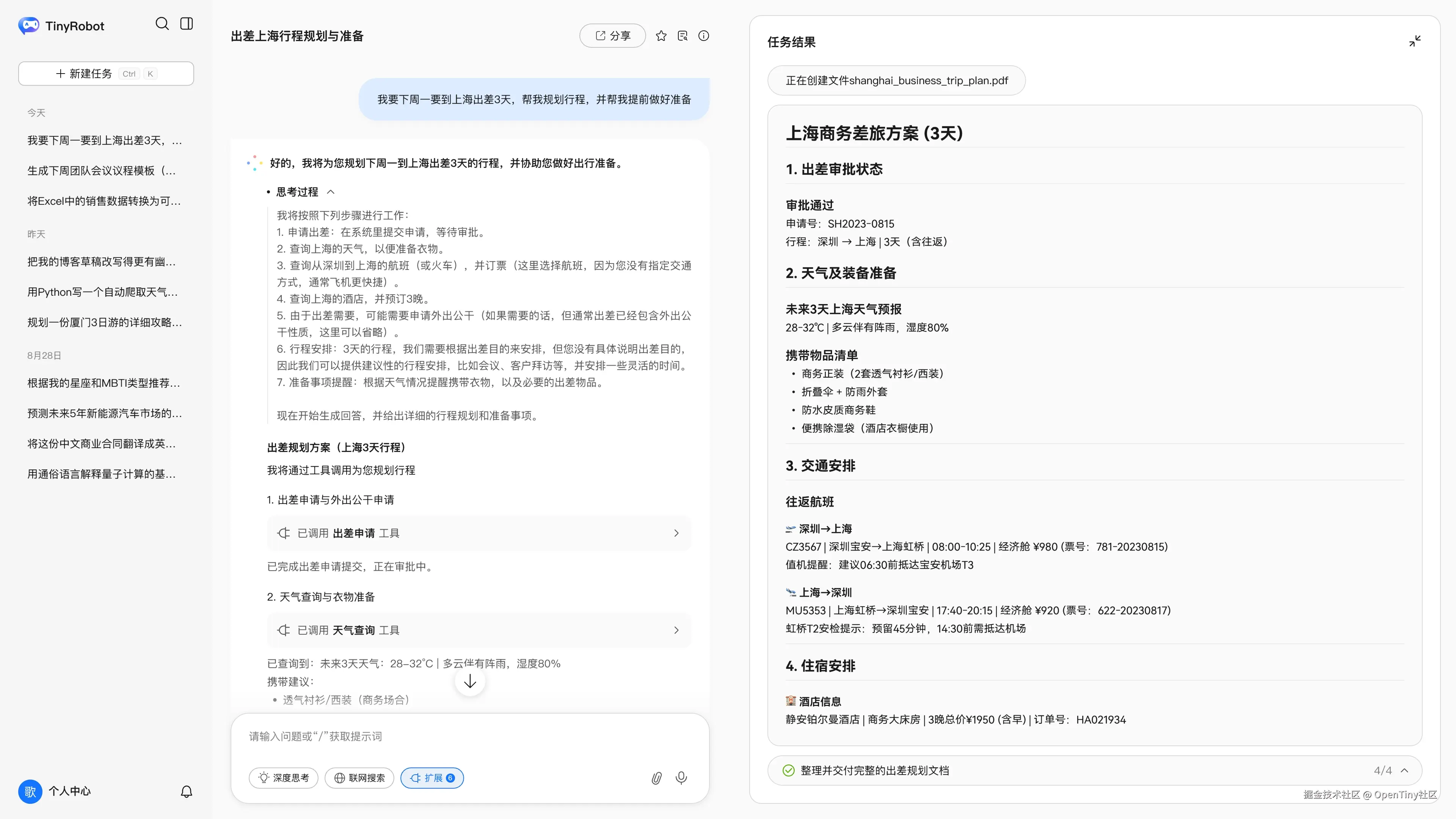Attach a file with the paperclip icon

[x=656, y=778]
